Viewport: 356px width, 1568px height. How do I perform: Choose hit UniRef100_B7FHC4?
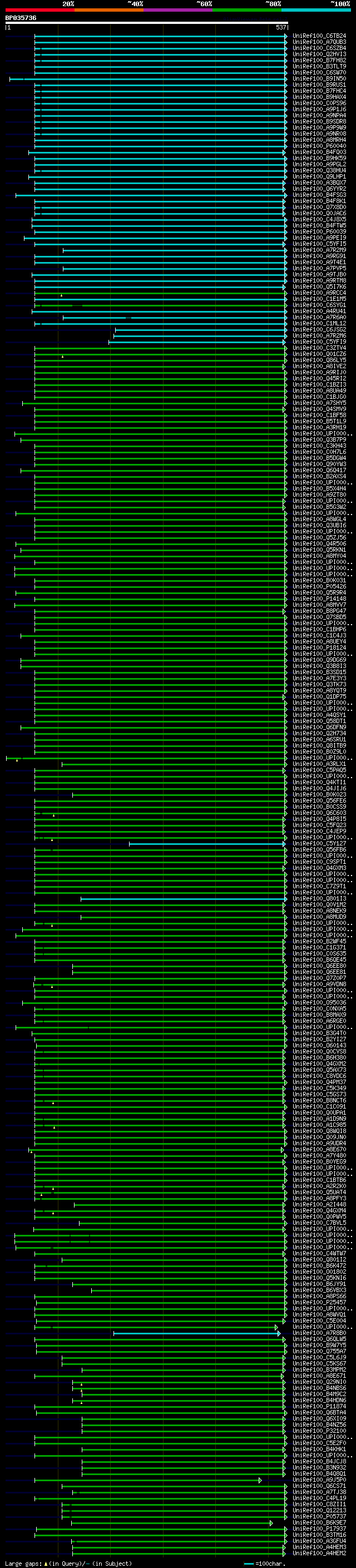click(x=319, y=91)
